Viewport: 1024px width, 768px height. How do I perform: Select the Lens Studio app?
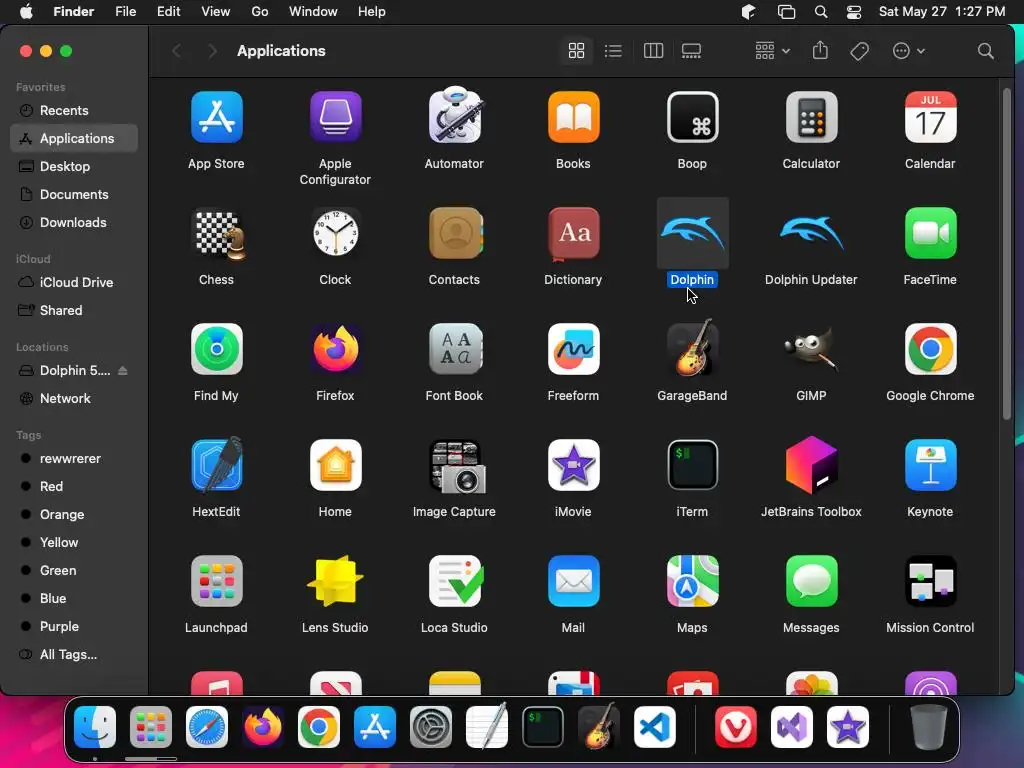pos(336,581)
